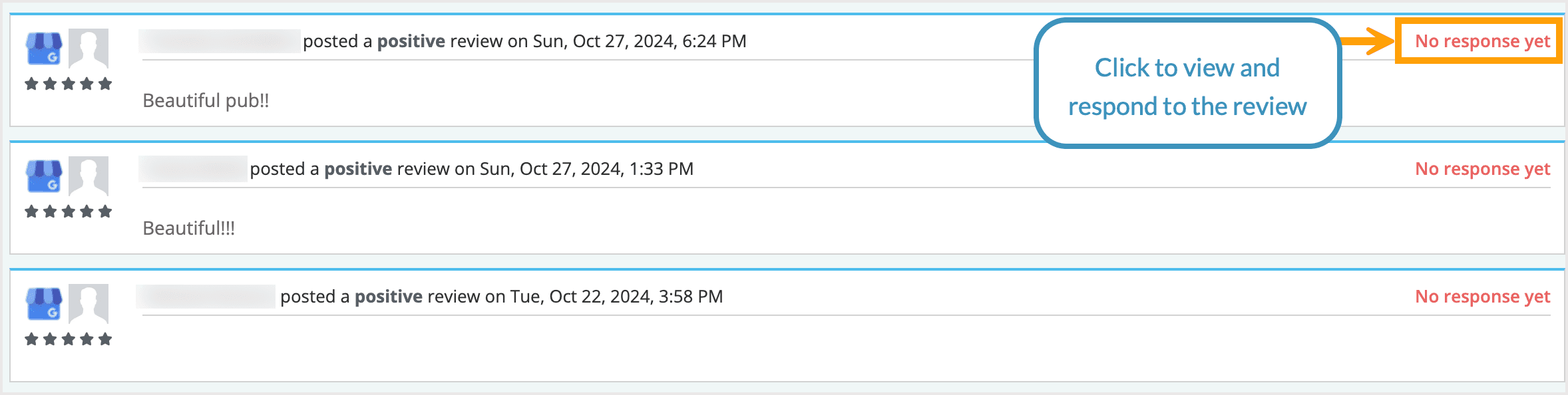
Task: Select the Beautiful pub!! review text
Action: [205, 101]
